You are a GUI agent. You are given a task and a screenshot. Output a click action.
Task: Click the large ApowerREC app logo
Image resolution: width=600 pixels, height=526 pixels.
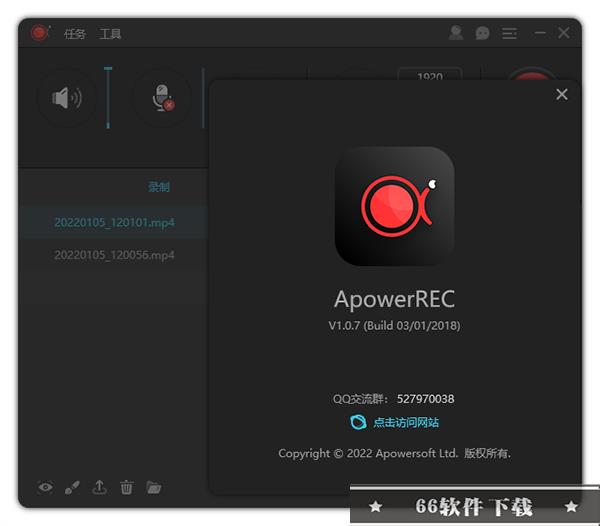(395, 206)
